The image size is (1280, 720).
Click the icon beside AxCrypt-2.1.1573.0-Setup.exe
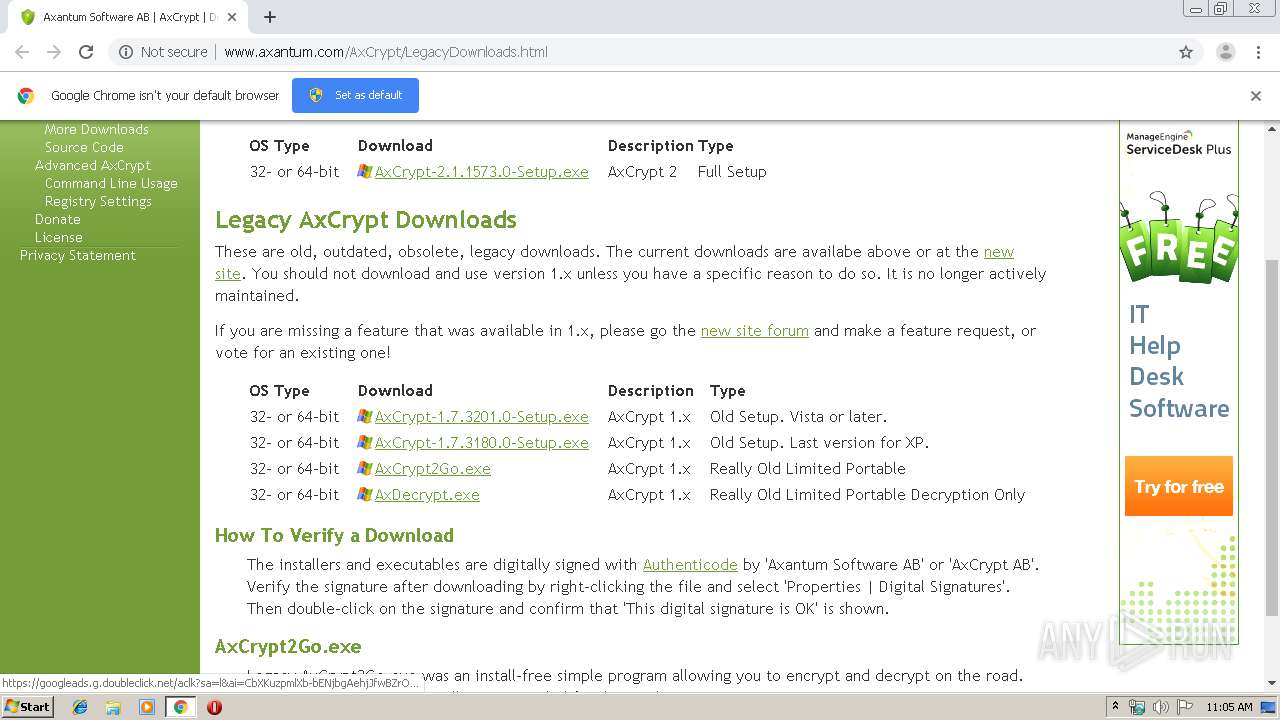(365, 172)
